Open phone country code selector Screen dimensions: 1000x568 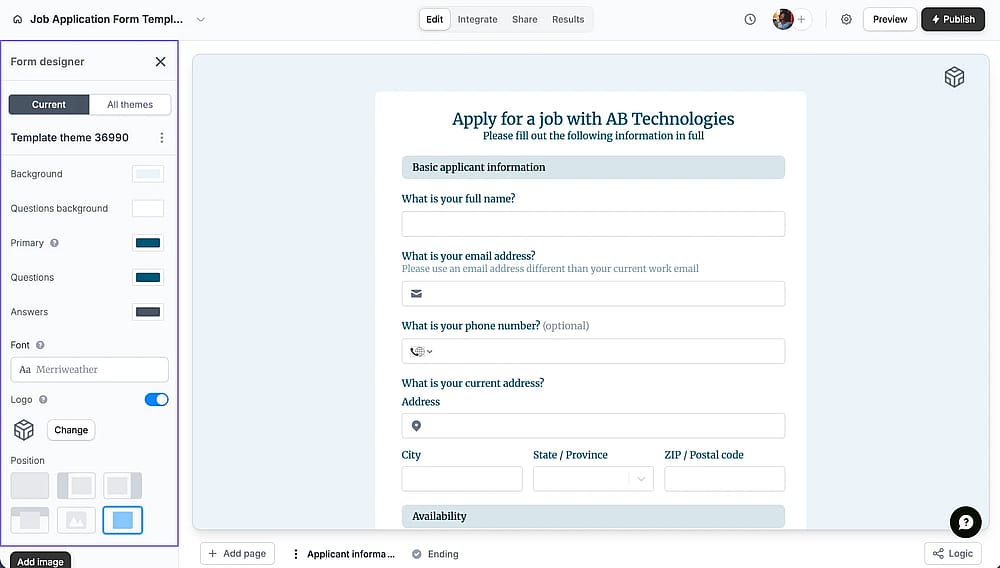coord(421,351)
